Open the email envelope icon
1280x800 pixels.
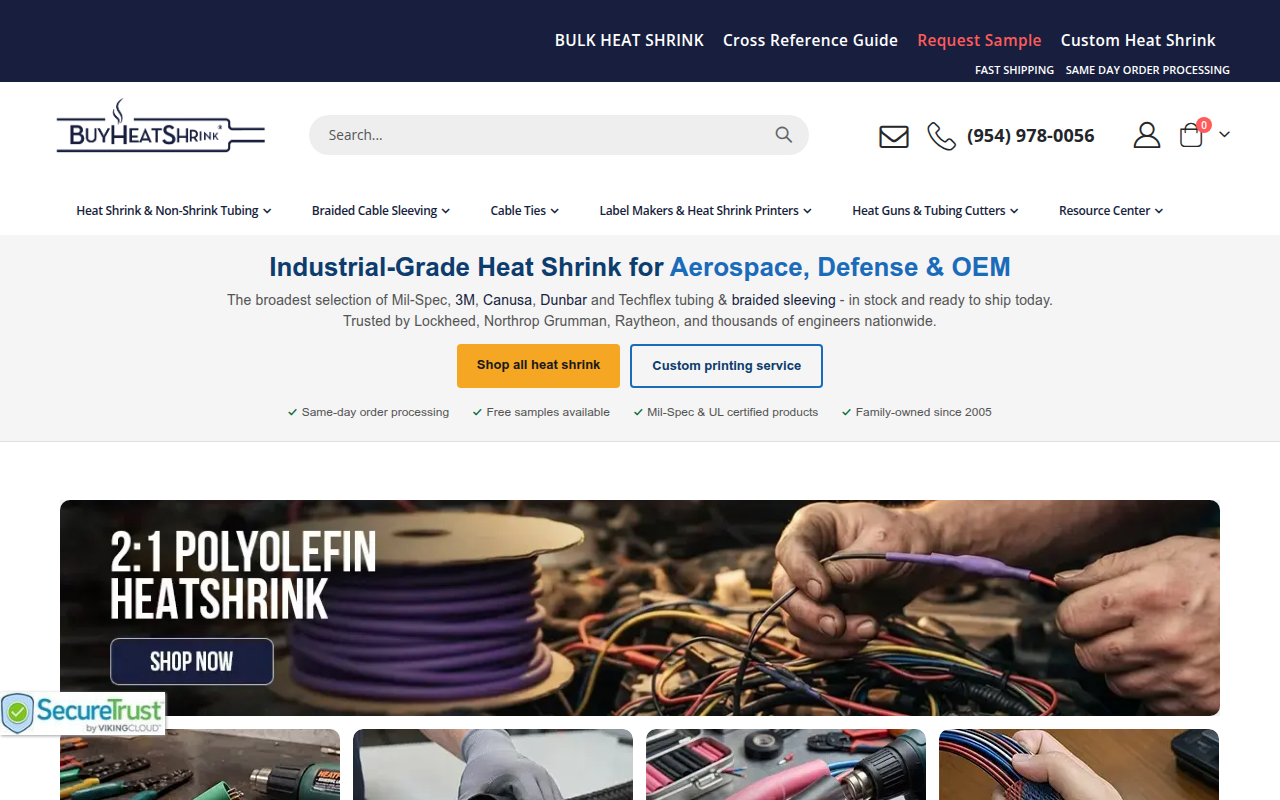[x=894, y=136]
